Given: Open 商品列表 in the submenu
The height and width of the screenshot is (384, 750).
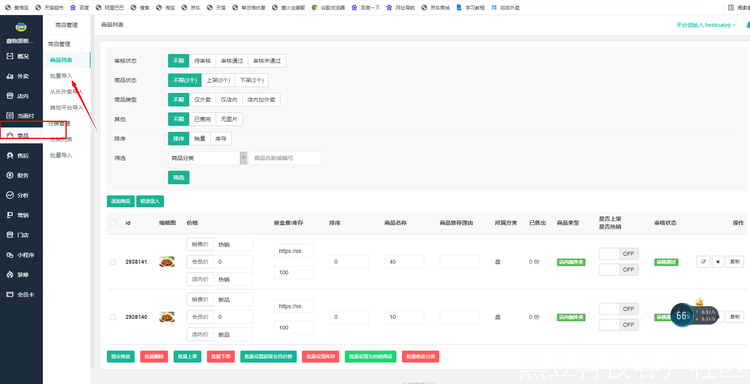Looking at the screenshot, I should pyautogui.click(x=61, y=60).
